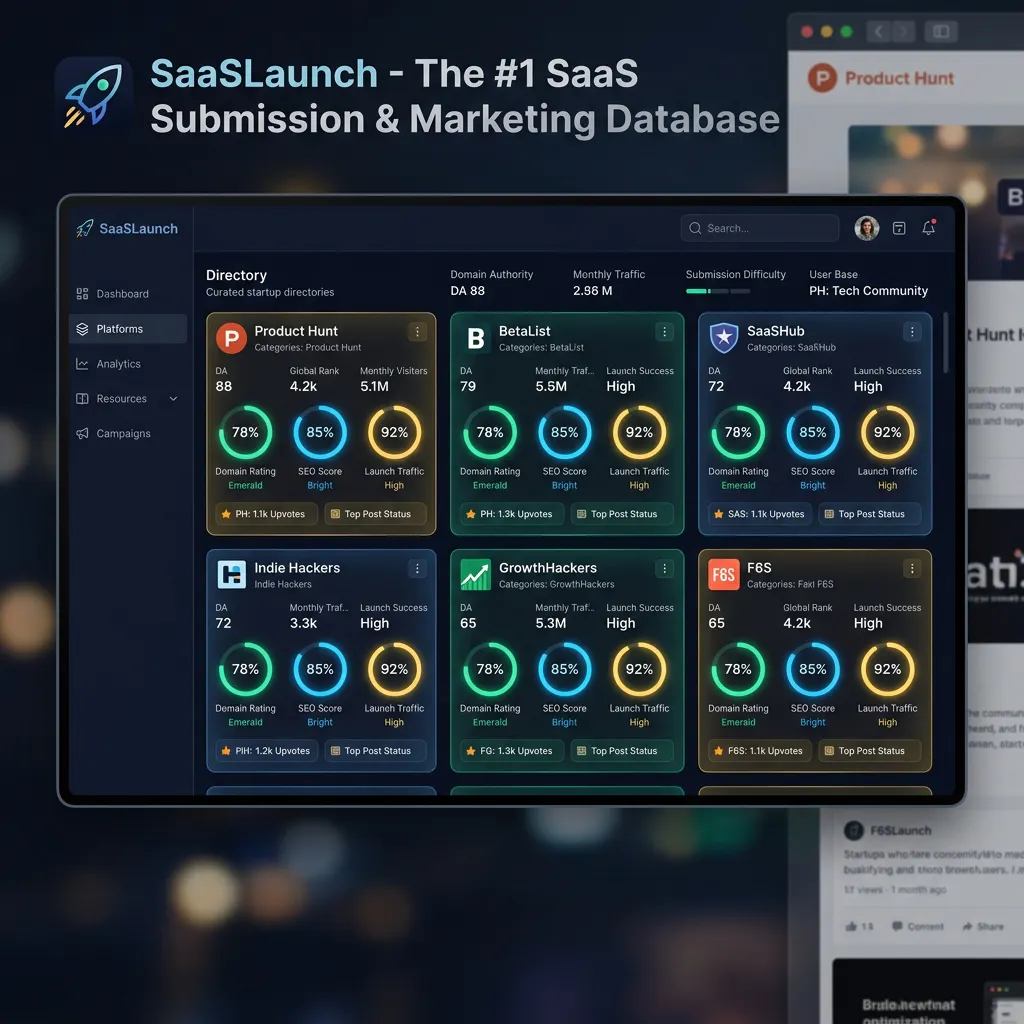Click Top Post Status on GrowthHackers card
This screenshot has height=1024, width=1024.
pos(622,751)
